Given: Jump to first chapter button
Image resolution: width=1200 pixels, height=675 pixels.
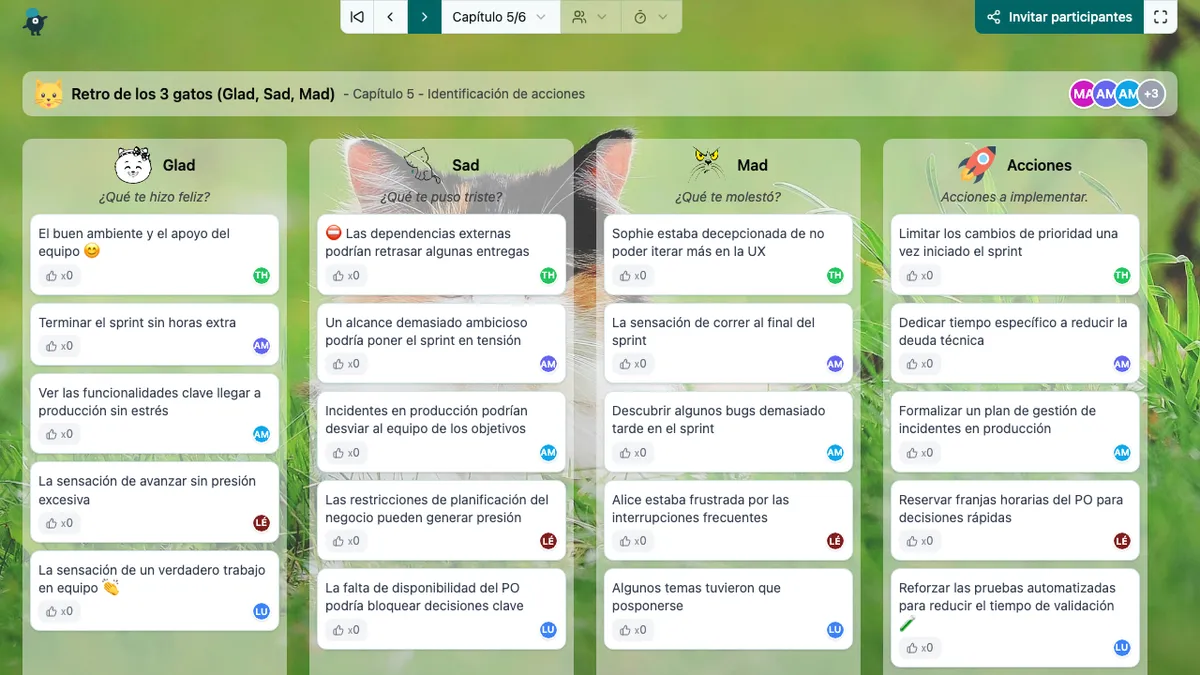Looking at the screenshot, I should click(357, 17).
